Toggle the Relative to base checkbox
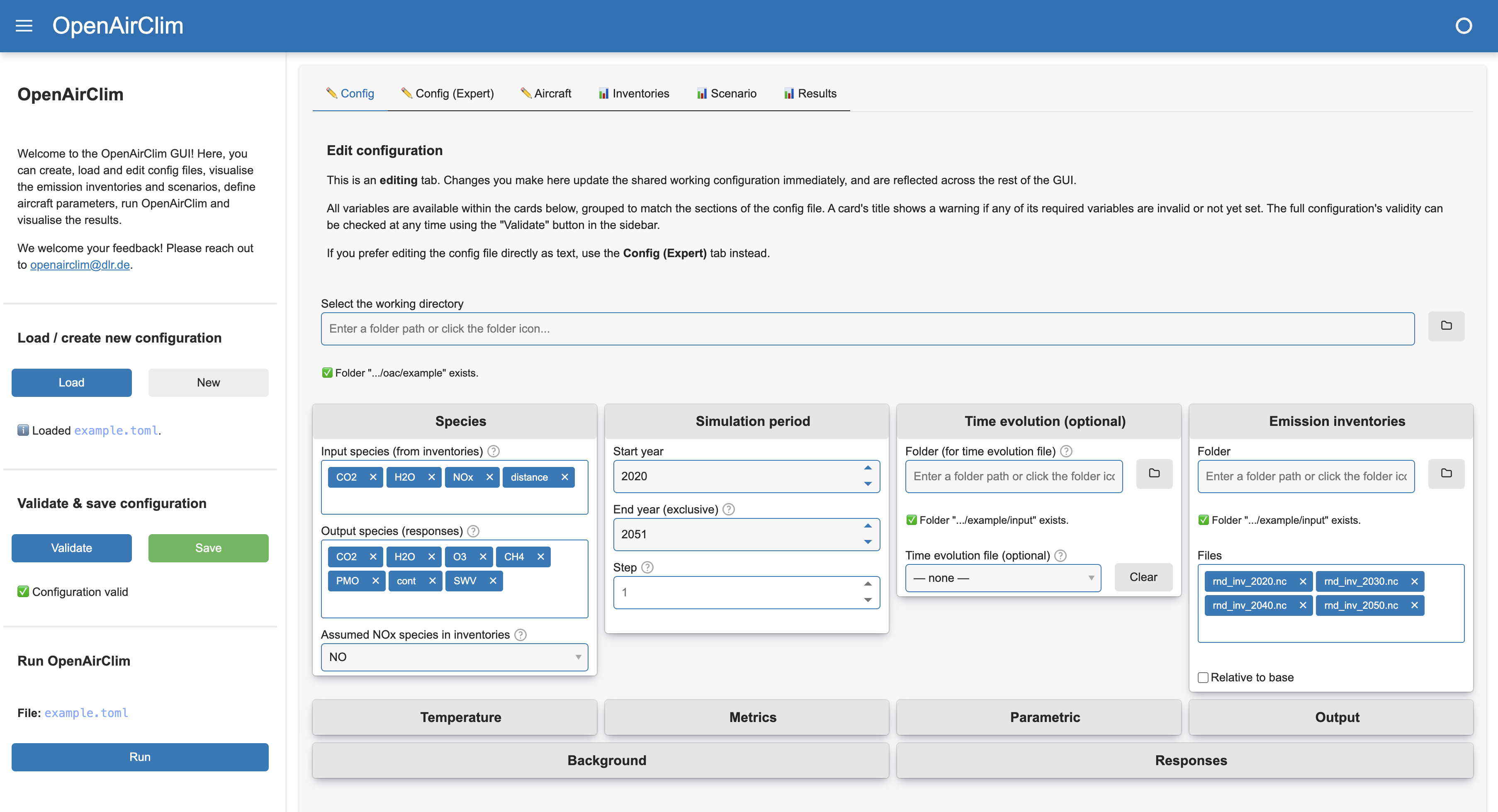The width and height of the screenshot is (1498, 812). click(x=1203, y=678)
